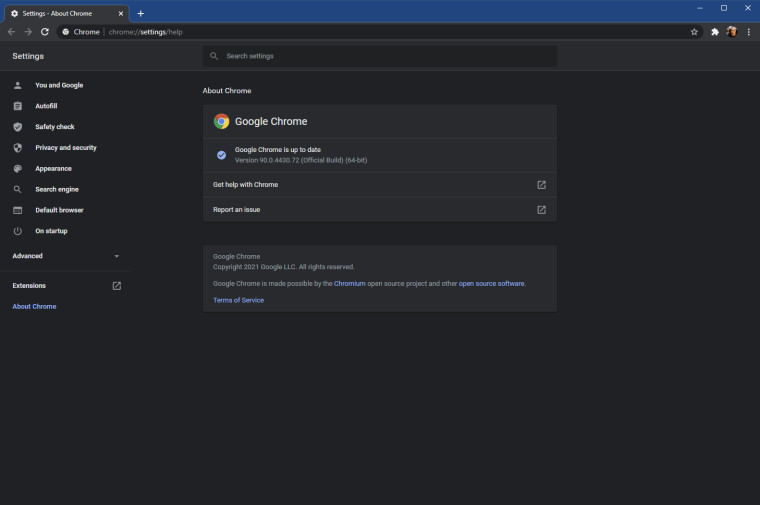Expand the Advanced section arrow

click(116, 256)
